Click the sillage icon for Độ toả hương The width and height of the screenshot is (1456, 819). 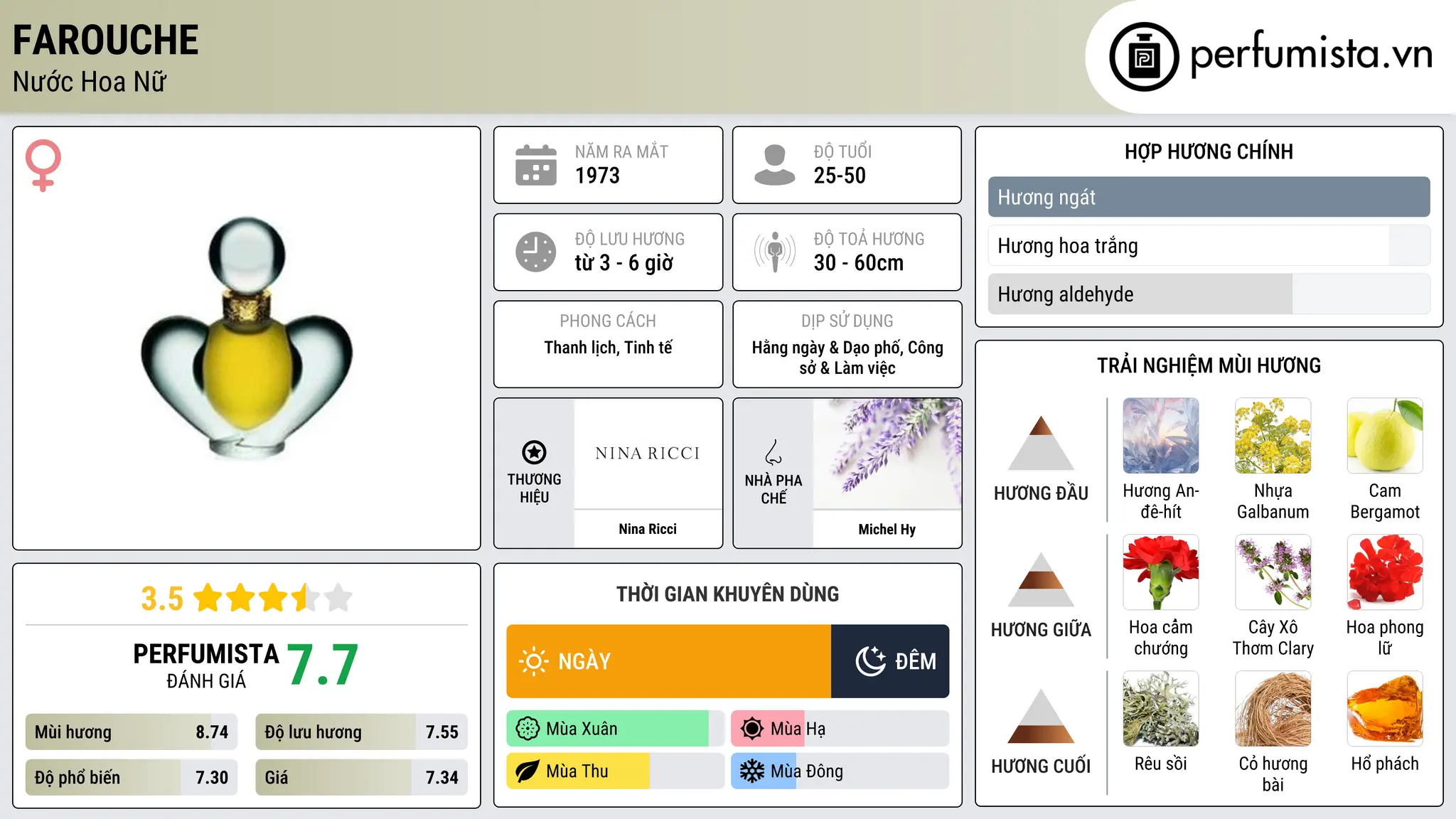(x=774, y=252)
